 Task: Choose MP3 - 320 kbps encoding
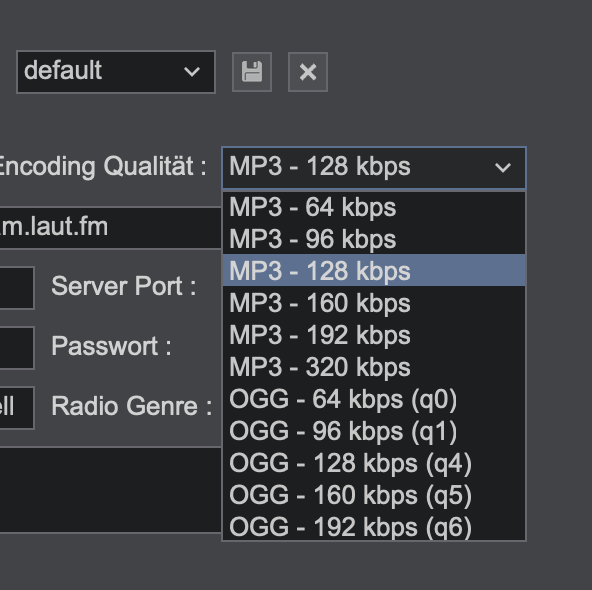374,367
